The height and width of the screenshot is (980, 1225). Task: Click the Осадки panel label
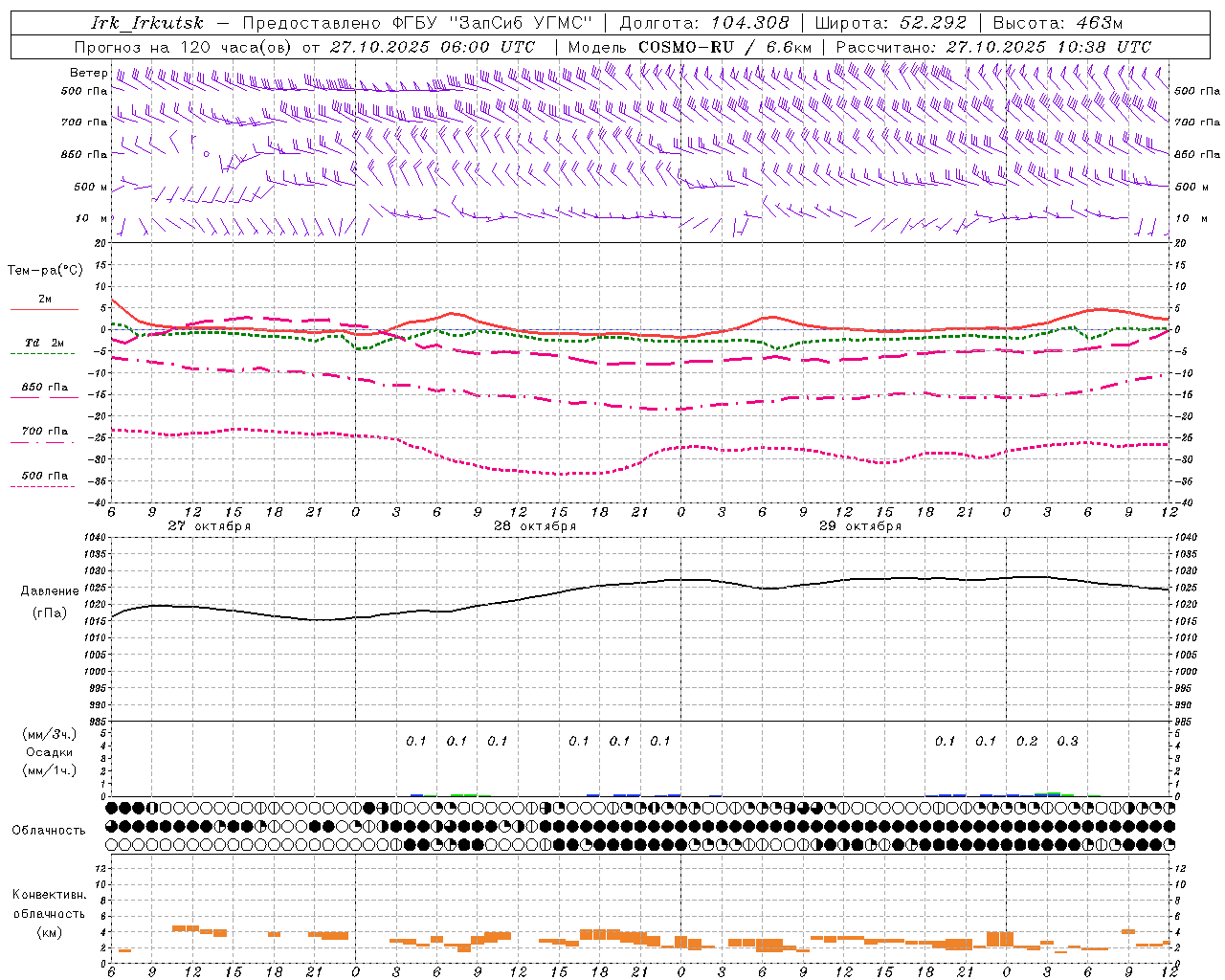tap(50, 752)
